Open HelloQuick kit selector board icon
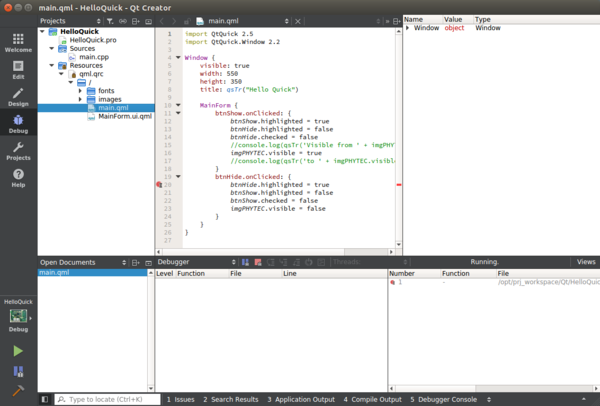This screenshot has width=600, height=406. tap(18, 316)
